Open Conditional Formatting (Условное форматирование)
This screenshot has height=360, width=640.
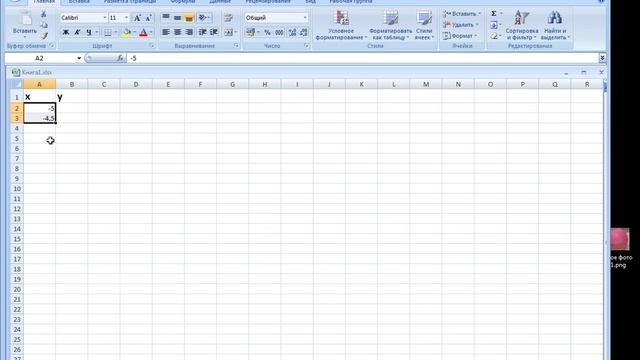click(x=341, y=25)
